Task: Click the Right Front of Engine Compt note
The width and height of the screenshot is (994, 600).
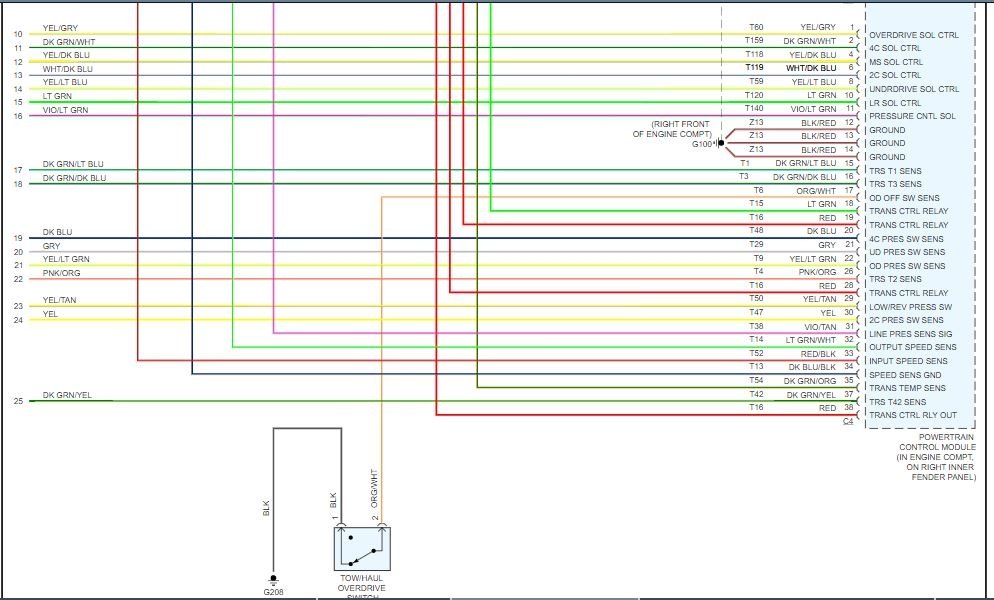Action: (x=673, y=129)
